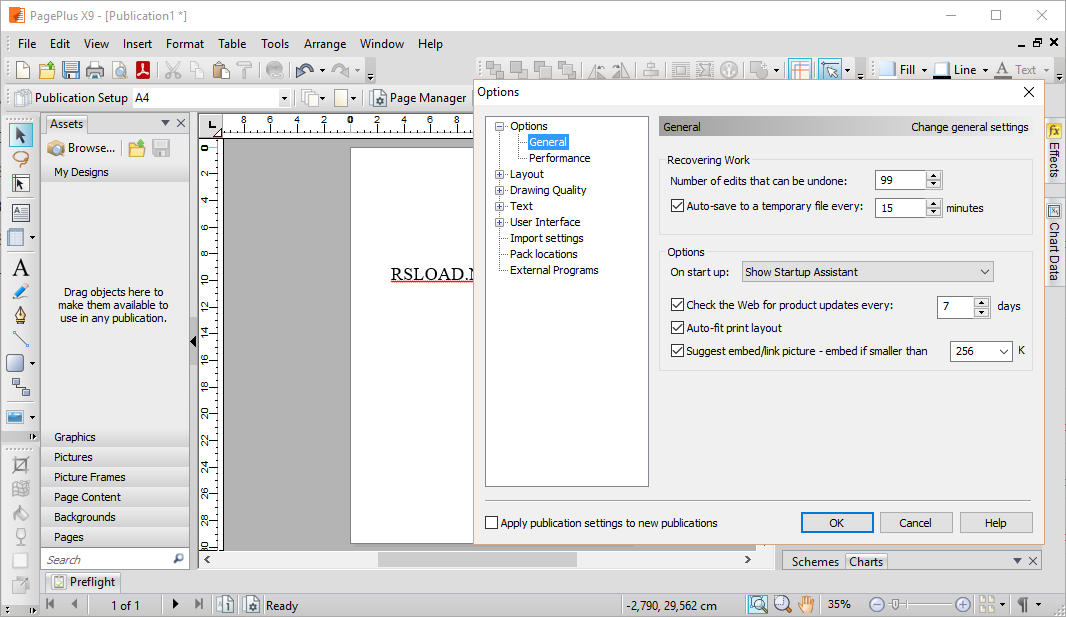Open the Fill color dropdown arrow

924,70
